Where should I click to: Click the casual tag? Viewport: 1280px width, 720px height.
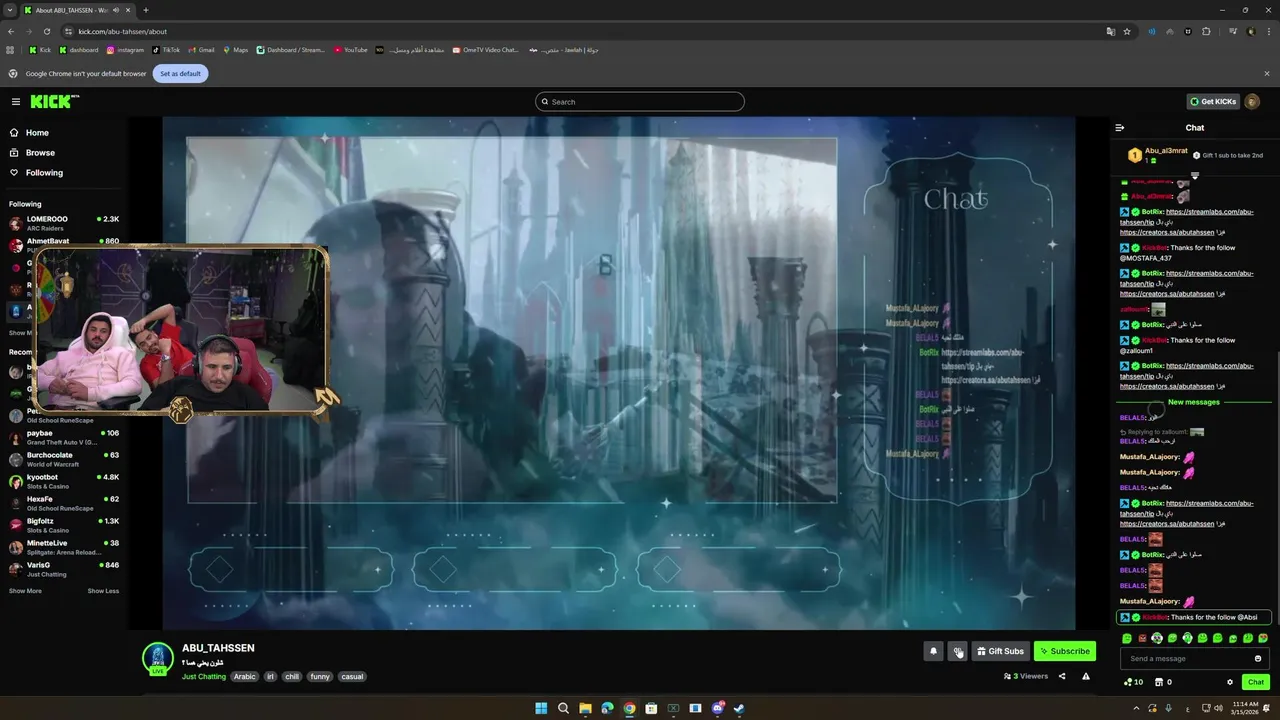pyautogui.click(x=352, y=677)
